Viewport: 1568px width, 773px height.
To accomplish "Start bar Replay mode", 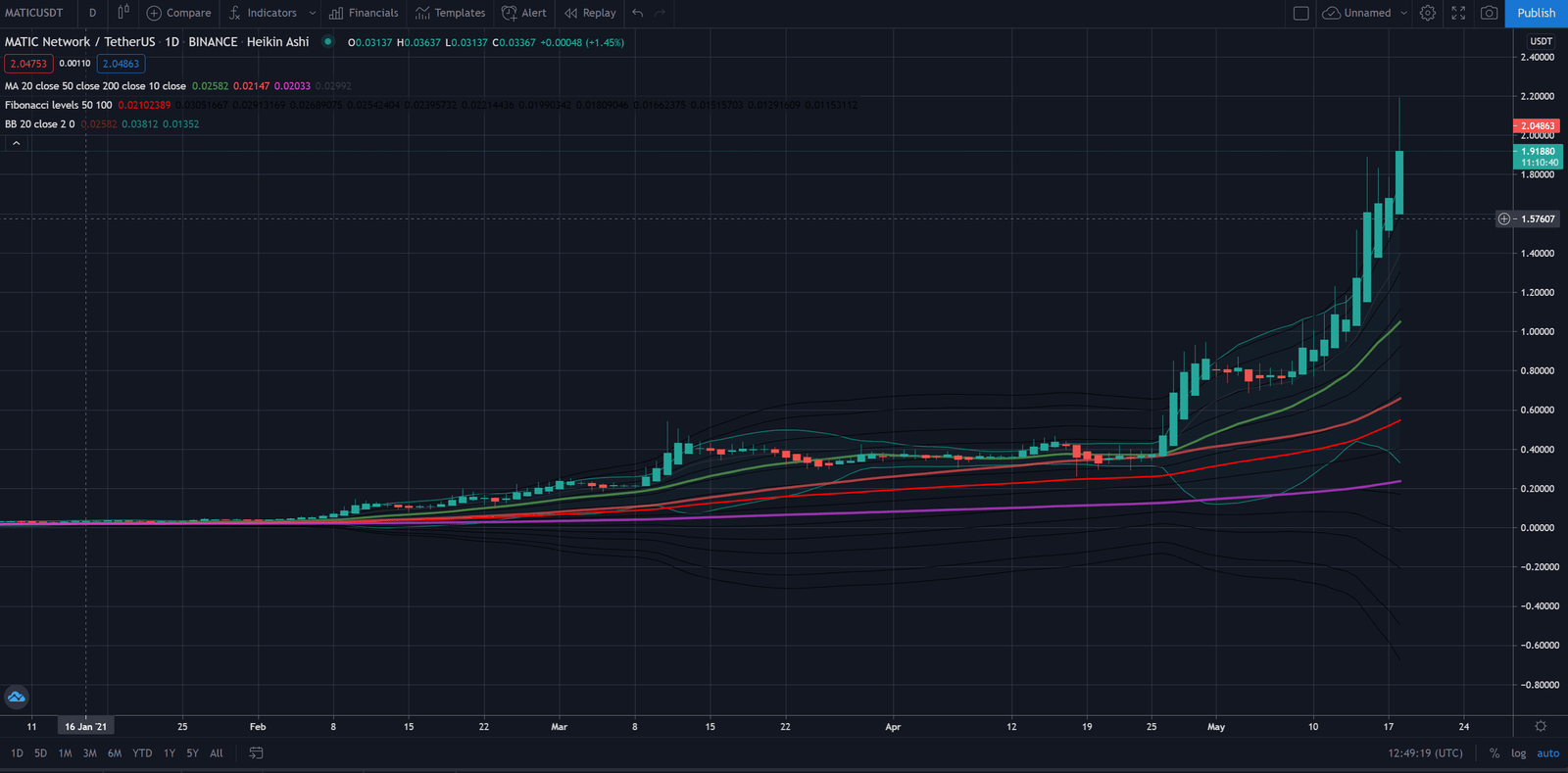I will click(590, 13).
